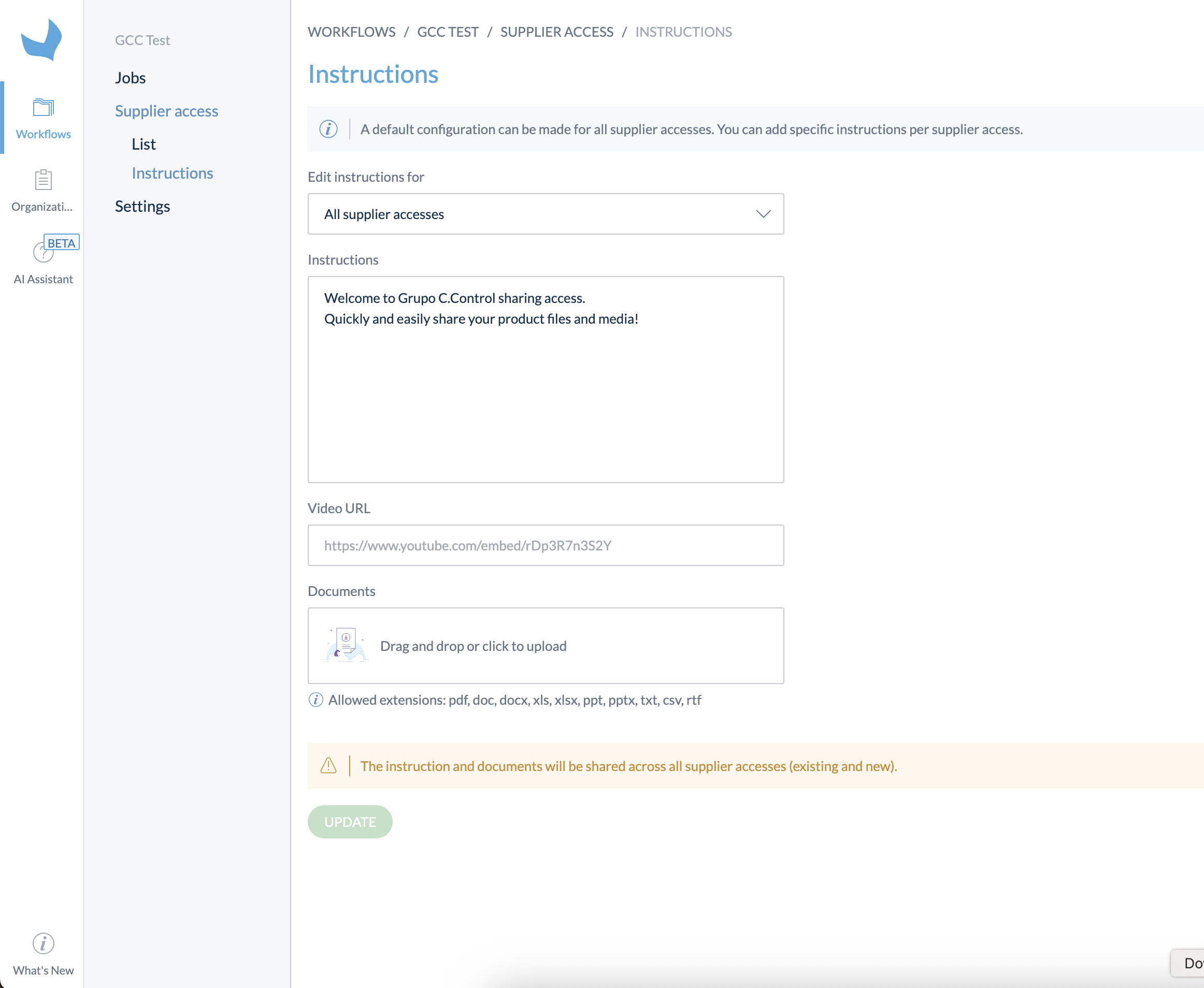Go to Settings in the sidebar

142,206
